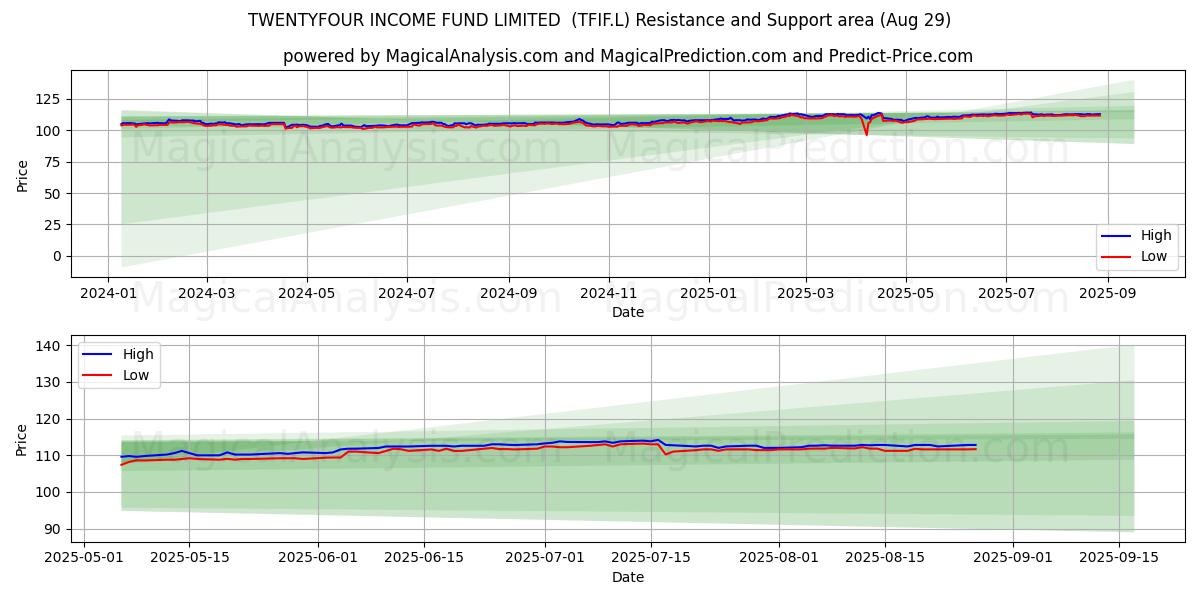Click the bottom chart 'Date' axis label
This screenshot has height=600, width=1200.
click(628, 578)
